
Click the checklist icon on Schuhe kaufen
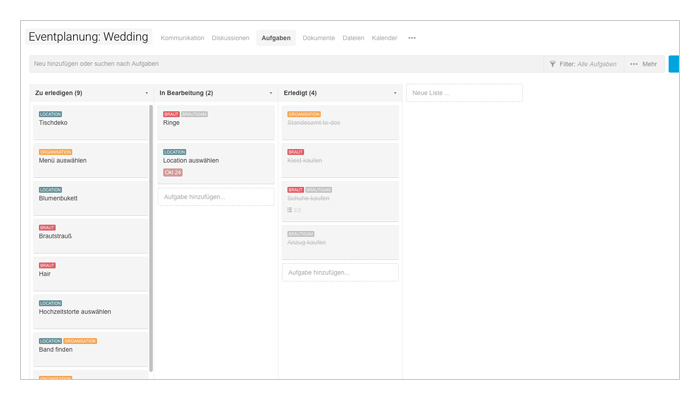tap(290, 210)
